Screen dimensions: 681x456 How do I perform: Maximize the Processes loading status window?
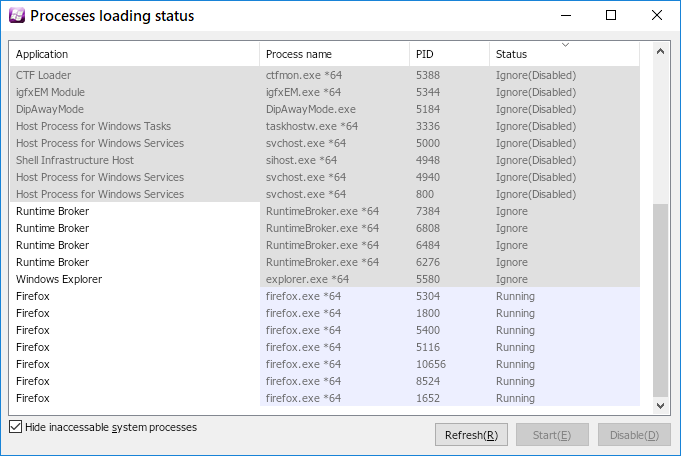tap(611, 16)
